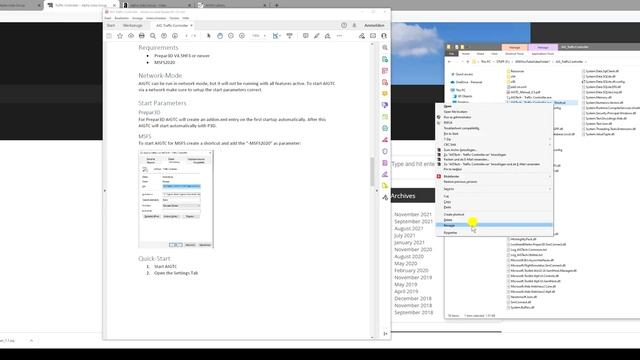Click the cloud upload icon in Acrobat toolbar
Viewport: 640px width, 360px height.
[x=131, y=36]
